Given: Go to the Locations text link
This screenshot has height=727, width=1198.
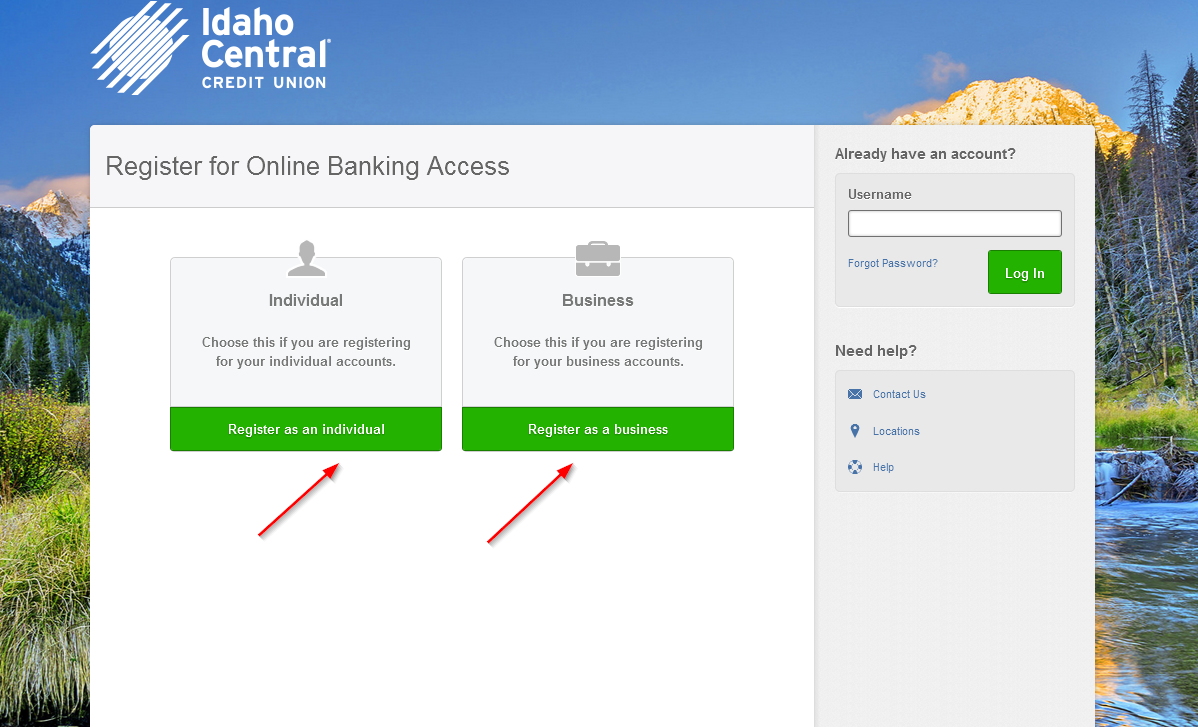Looking at the screenshot, I should (896, 431).
